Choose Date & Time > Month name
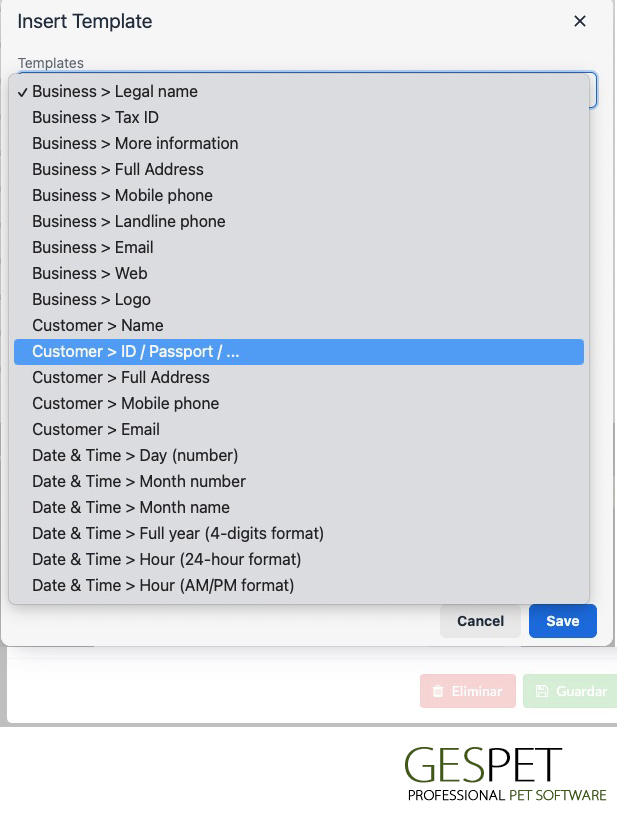 (x=299, y=508)
